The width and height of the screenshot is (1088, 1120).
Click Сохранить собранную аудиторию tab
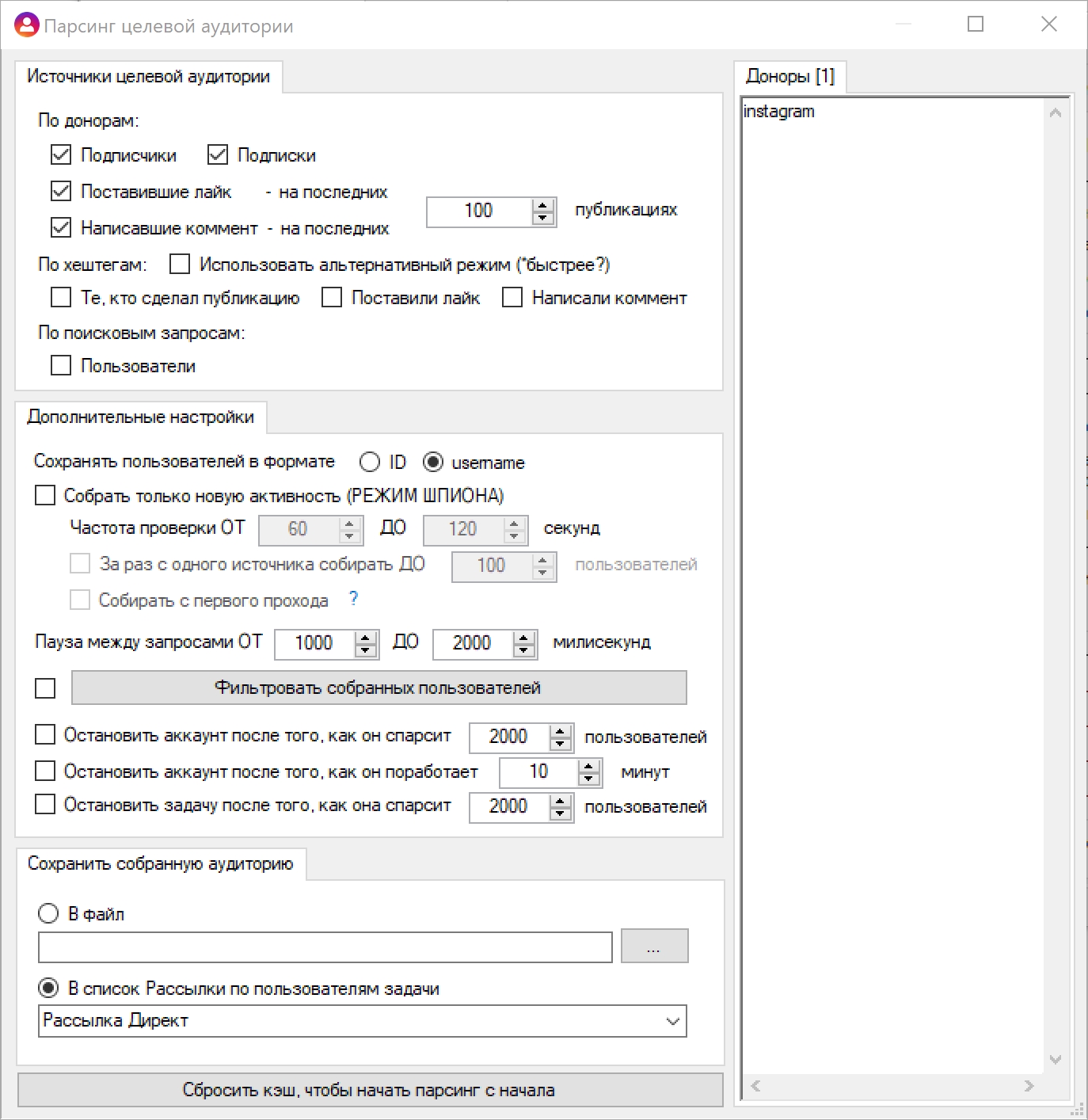point(160,863)
